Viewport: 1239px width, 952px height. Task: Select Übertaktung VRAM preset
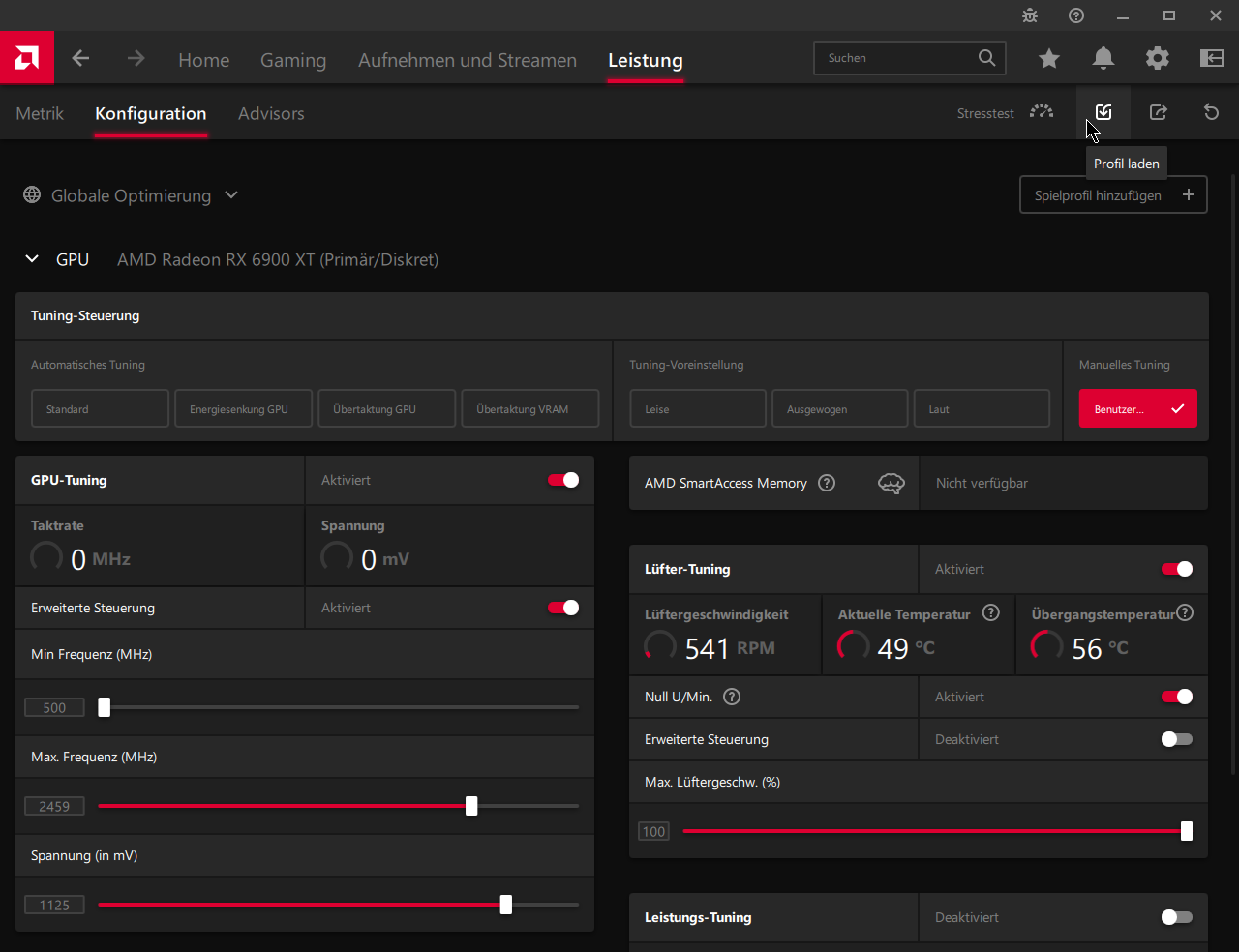[530, 408]
